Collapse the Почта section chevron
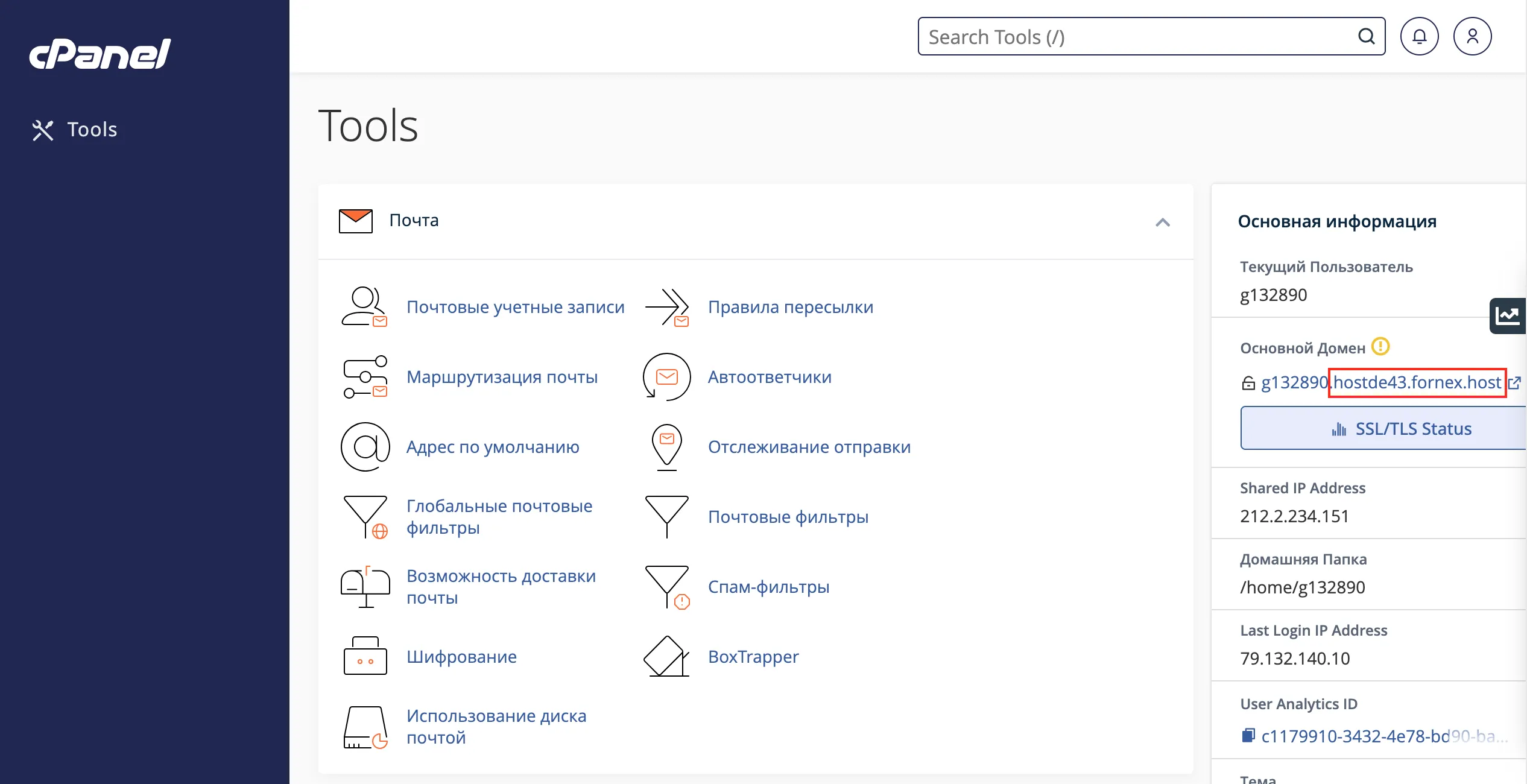 (1163, 223)
